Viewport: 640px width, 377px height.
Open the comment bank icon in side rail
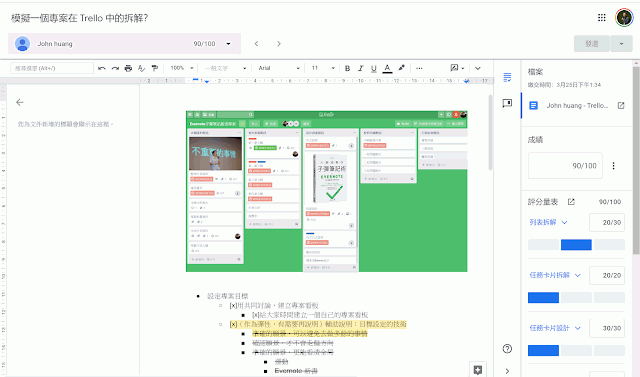(507, 103)
